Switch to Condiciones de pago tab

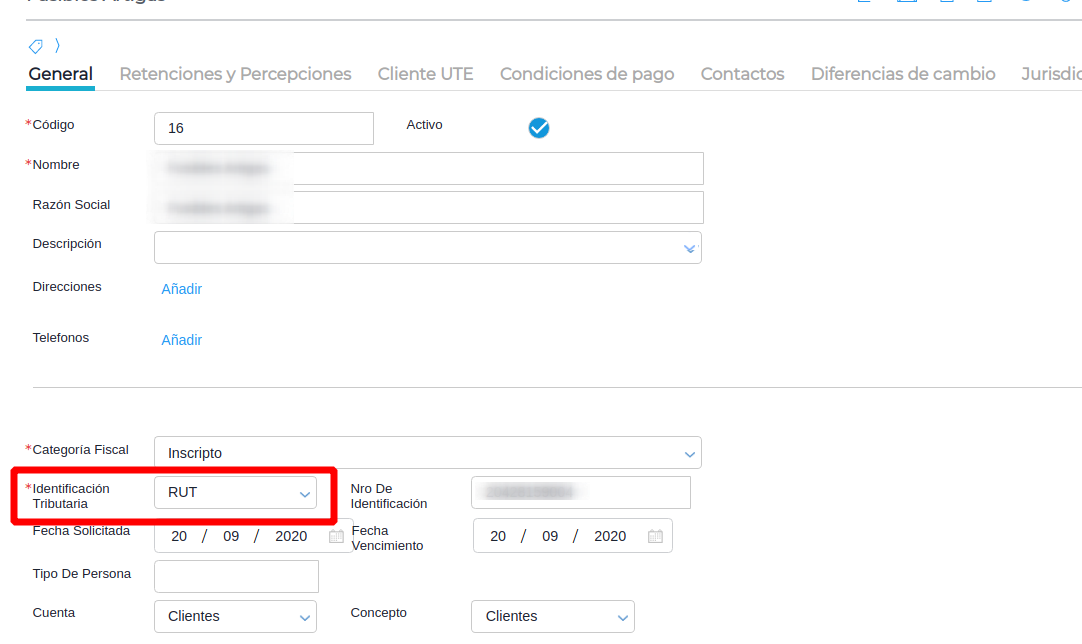tap(587, 74)
